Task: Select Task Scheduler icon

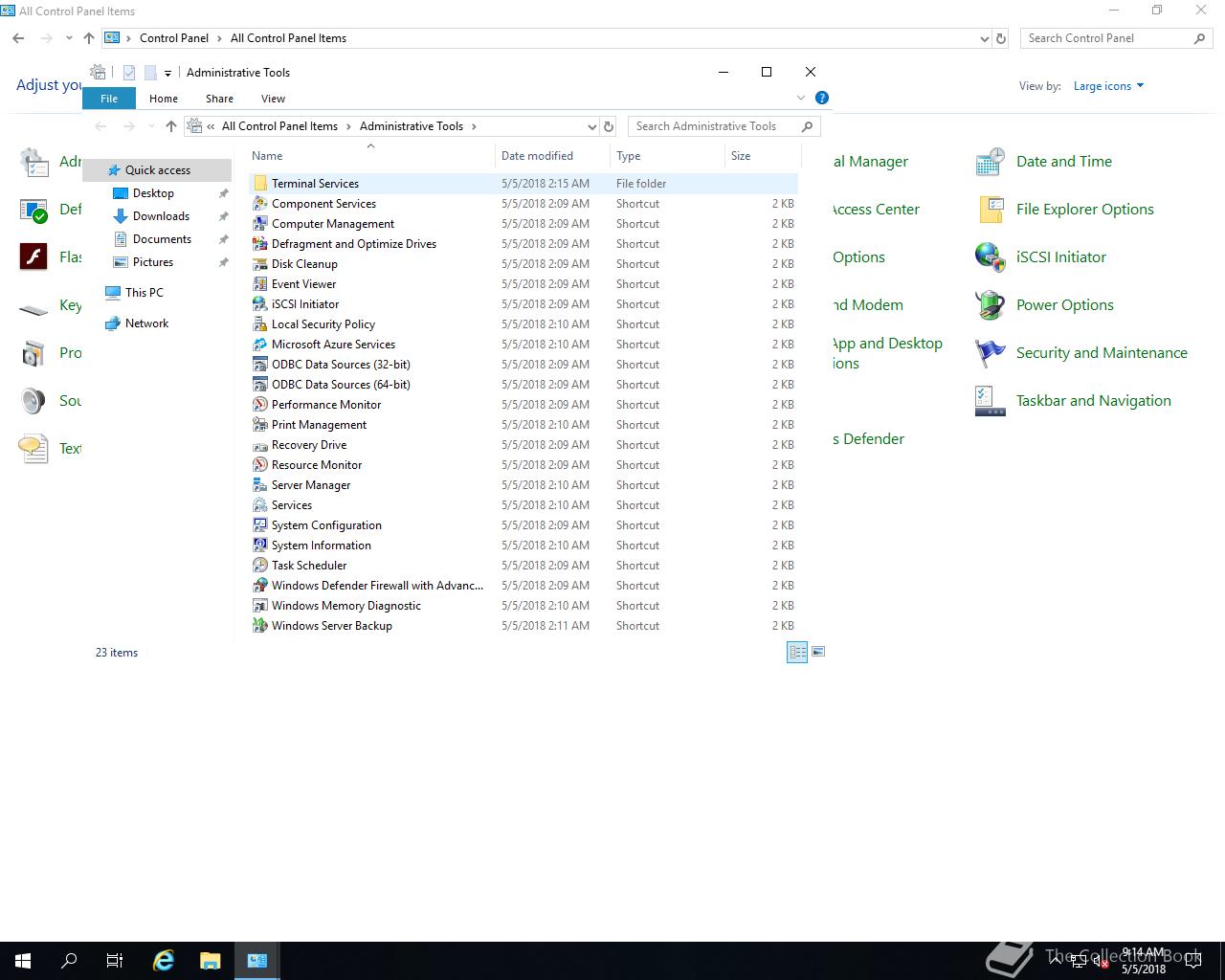Action: click(260, 566)
